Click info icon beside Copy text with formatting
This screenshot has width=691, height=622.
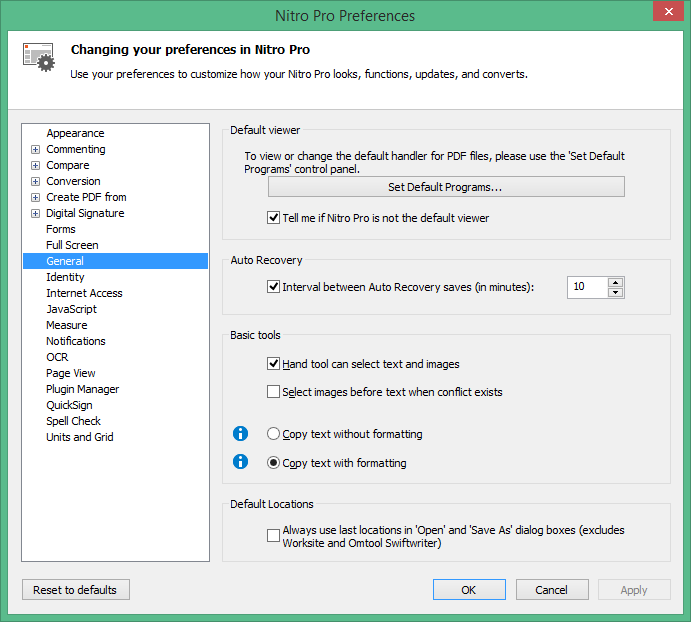[x=240, y=462]
